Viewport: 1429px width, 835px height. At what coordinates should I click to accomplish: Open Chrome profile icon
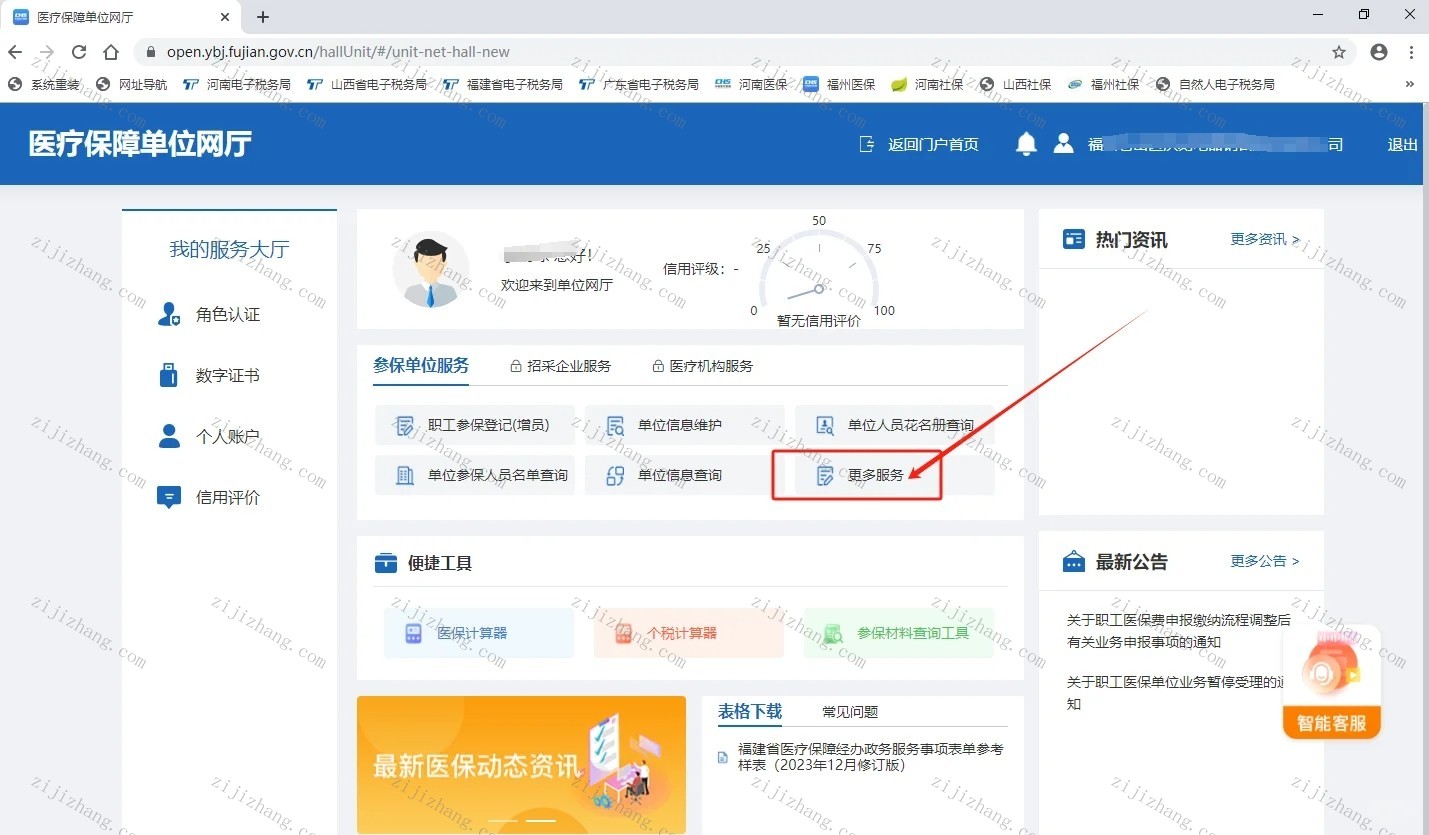pos(1379,52)
